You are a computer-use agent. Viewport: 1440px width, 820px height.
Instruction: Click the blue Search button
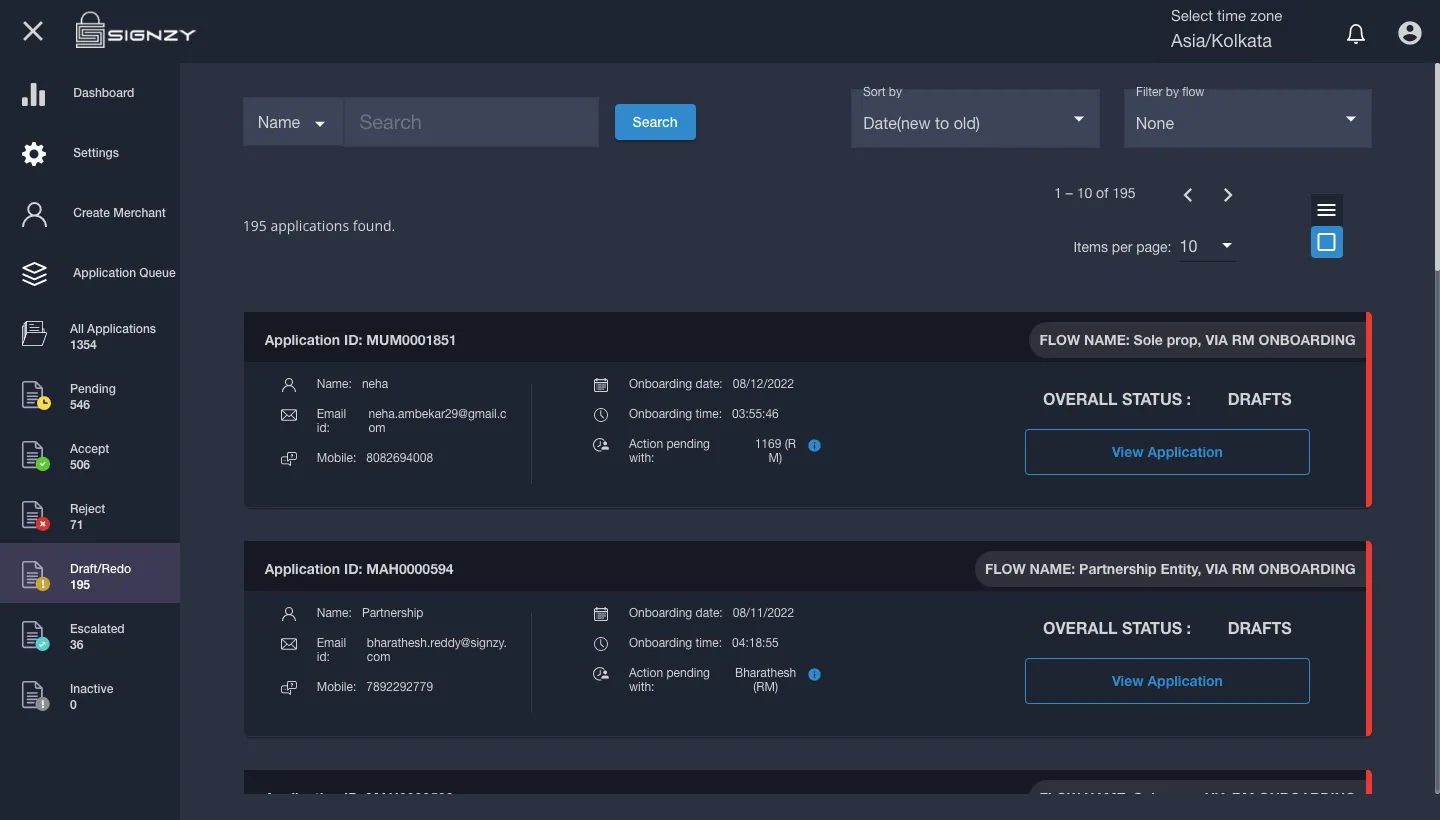(x=655, y=122)
